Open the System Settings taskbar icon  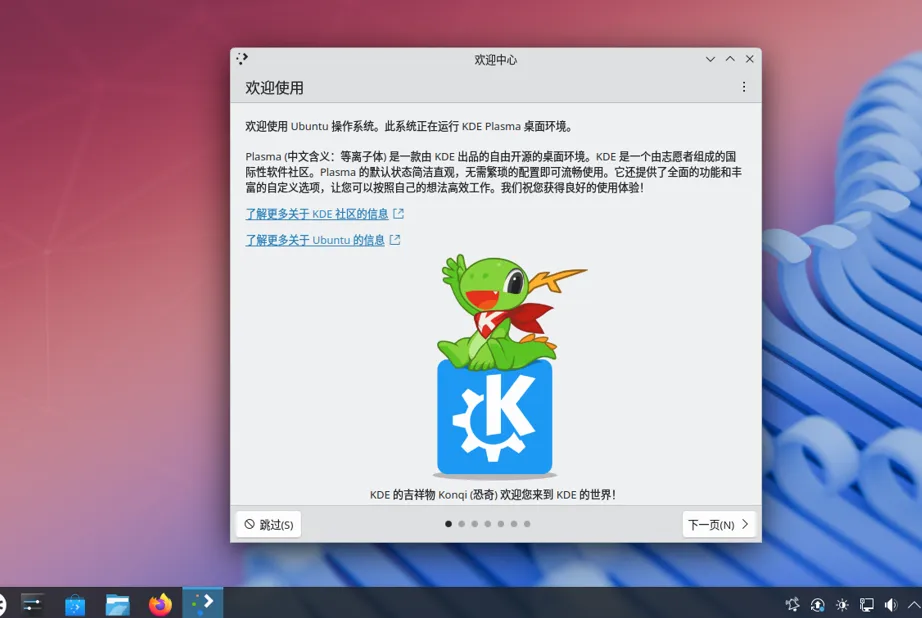[x=32, y=603]
